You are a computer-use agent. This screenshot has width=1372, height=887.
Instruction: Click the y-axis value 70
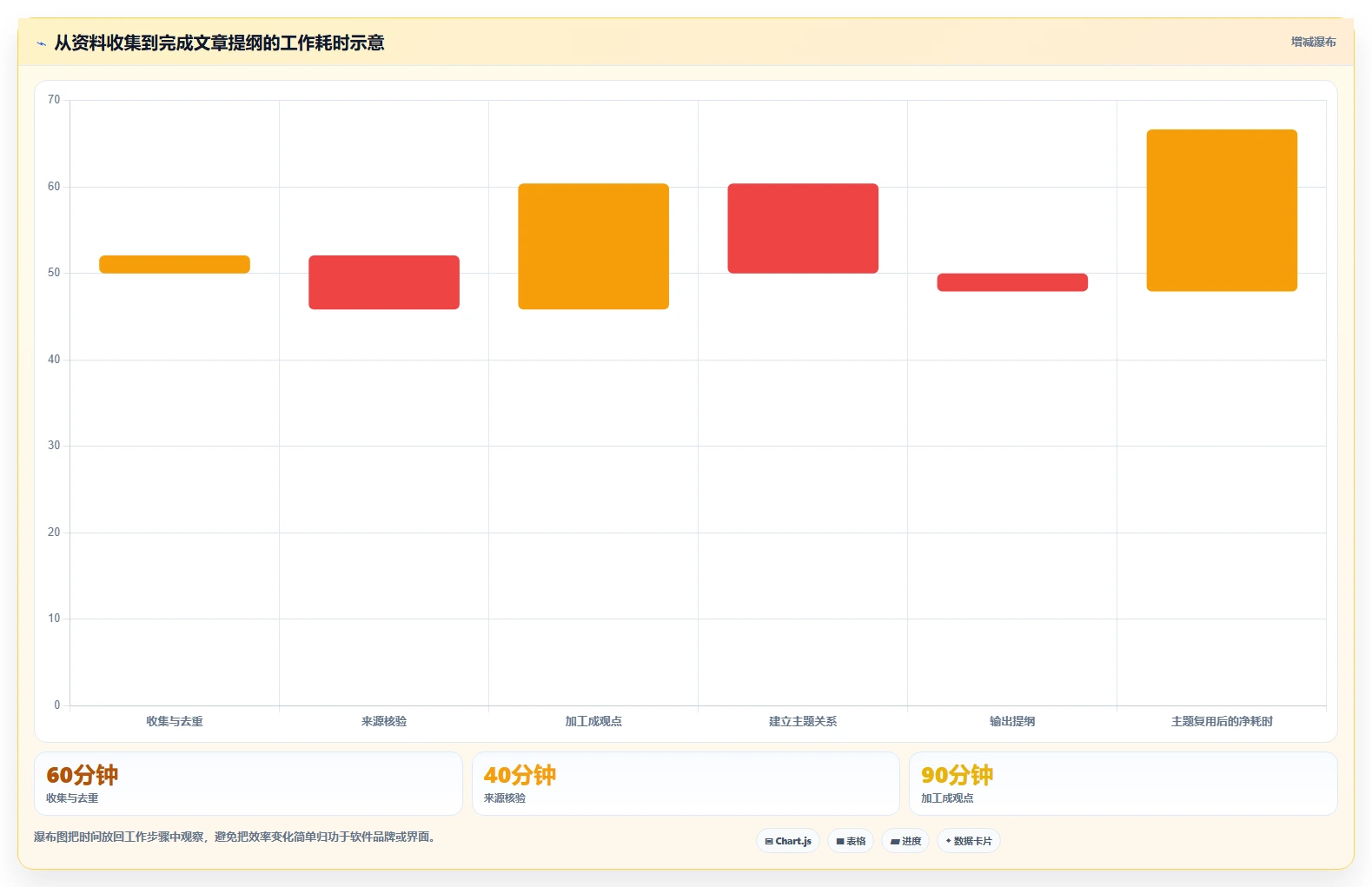(54, 100)
